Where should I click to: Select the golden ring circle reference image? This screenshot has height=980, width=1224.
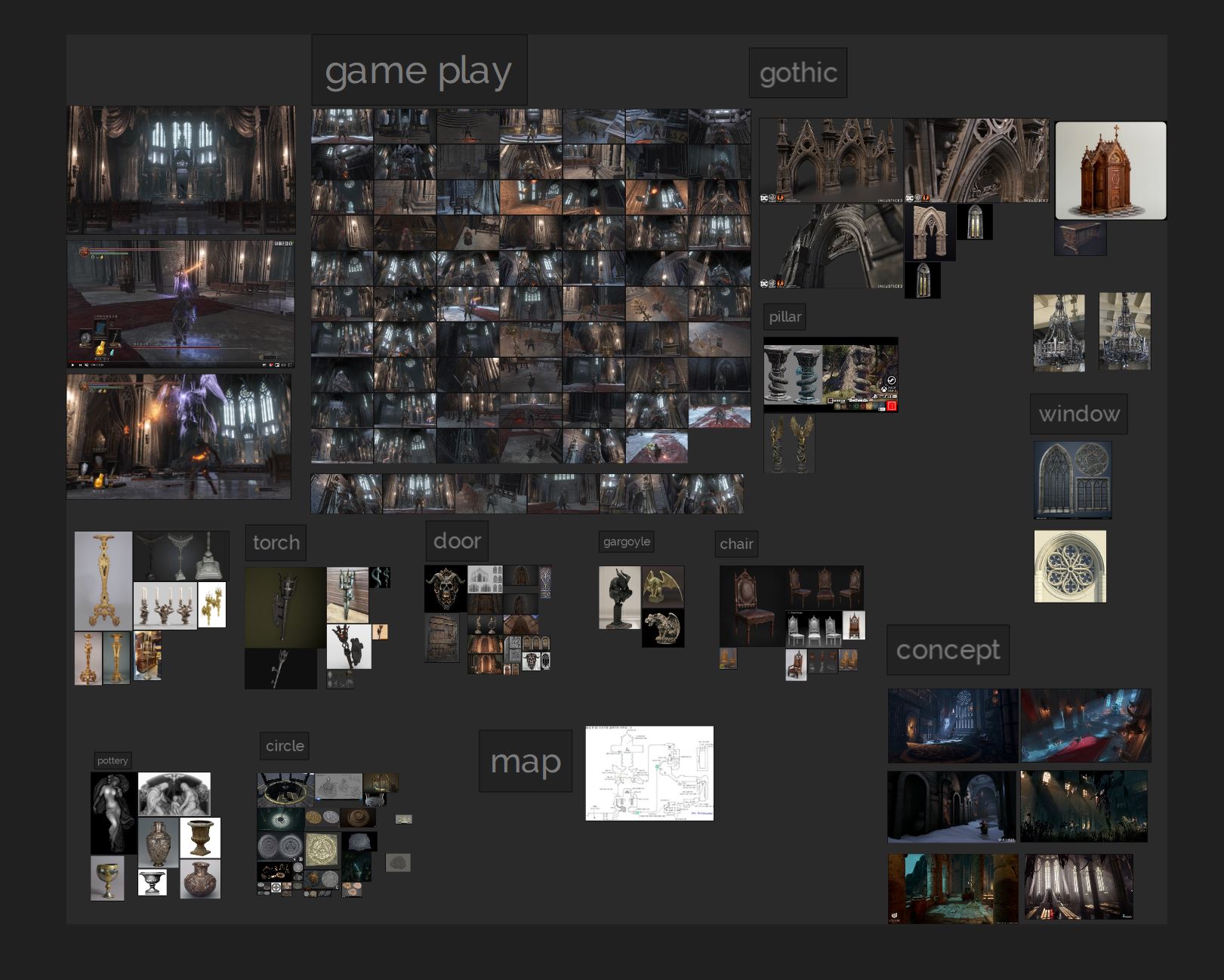point(285,790)
